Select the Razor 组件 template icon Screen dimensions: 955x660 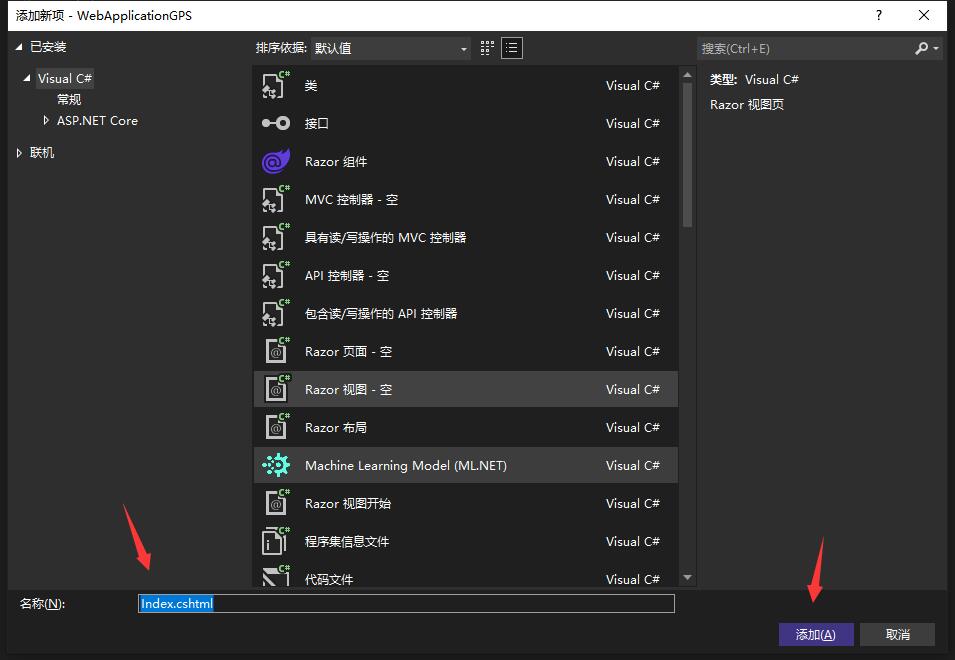[275, 161]
